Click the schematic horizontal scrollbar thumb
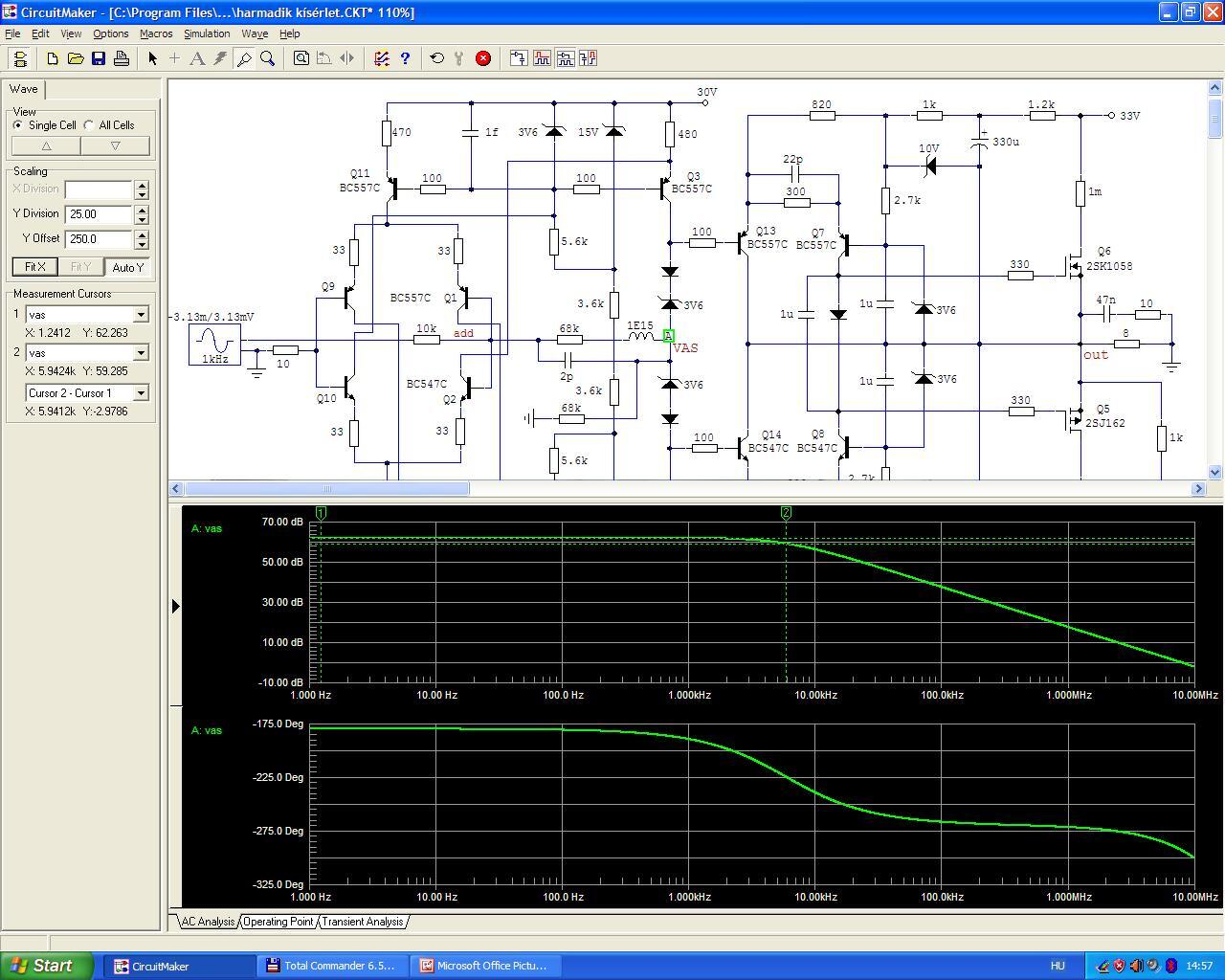Screen dimensions: 1225x980 [326, 488]
